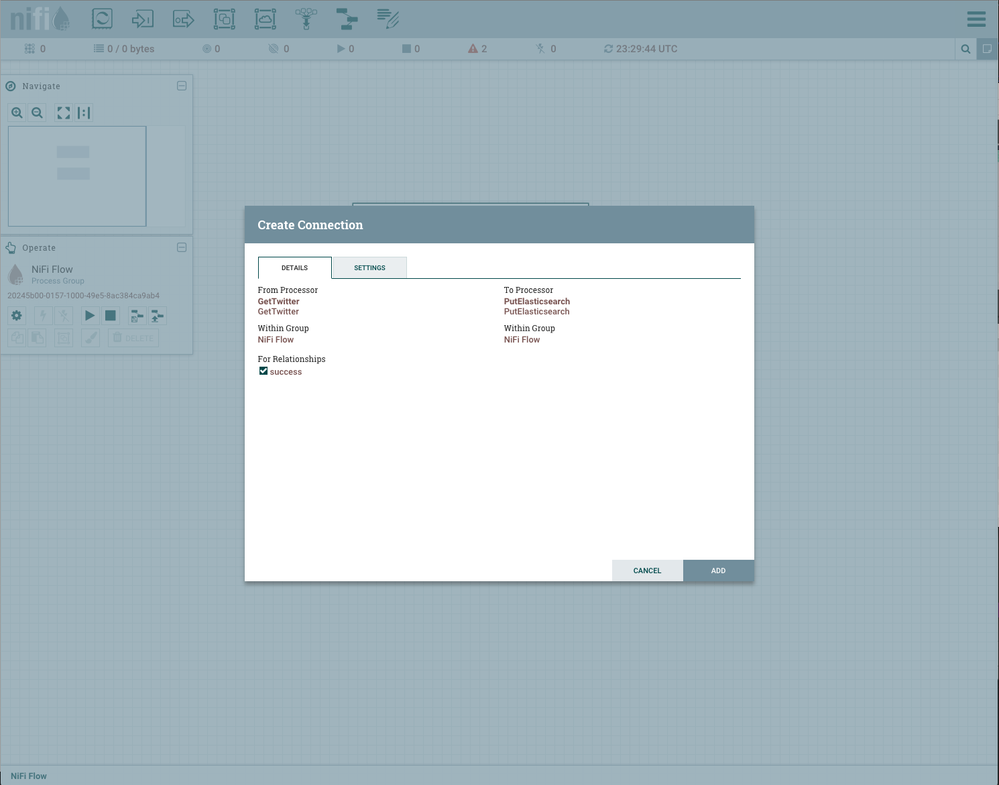Click the upload template icon in Operate
The height and width of the screenshot is (785, 999).
(157, 315)
